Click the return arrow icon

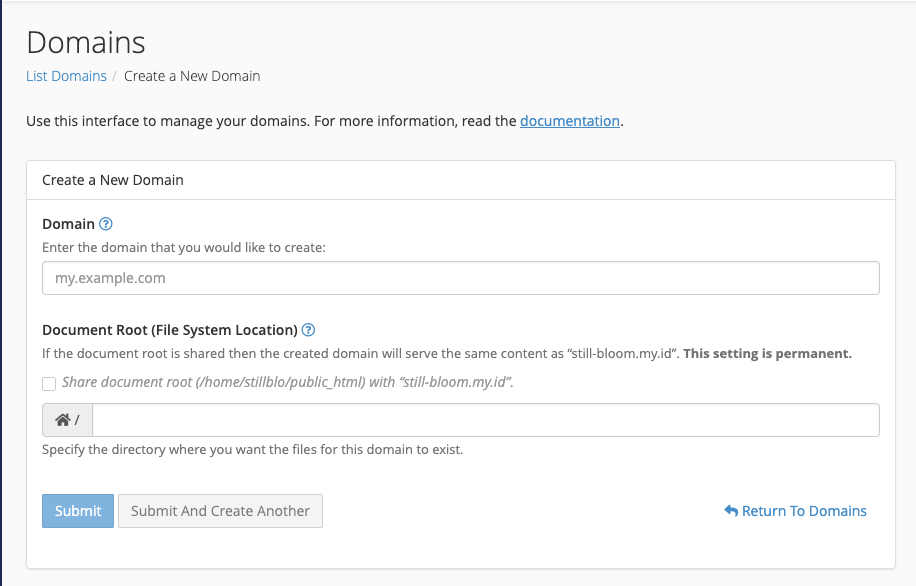730,511
